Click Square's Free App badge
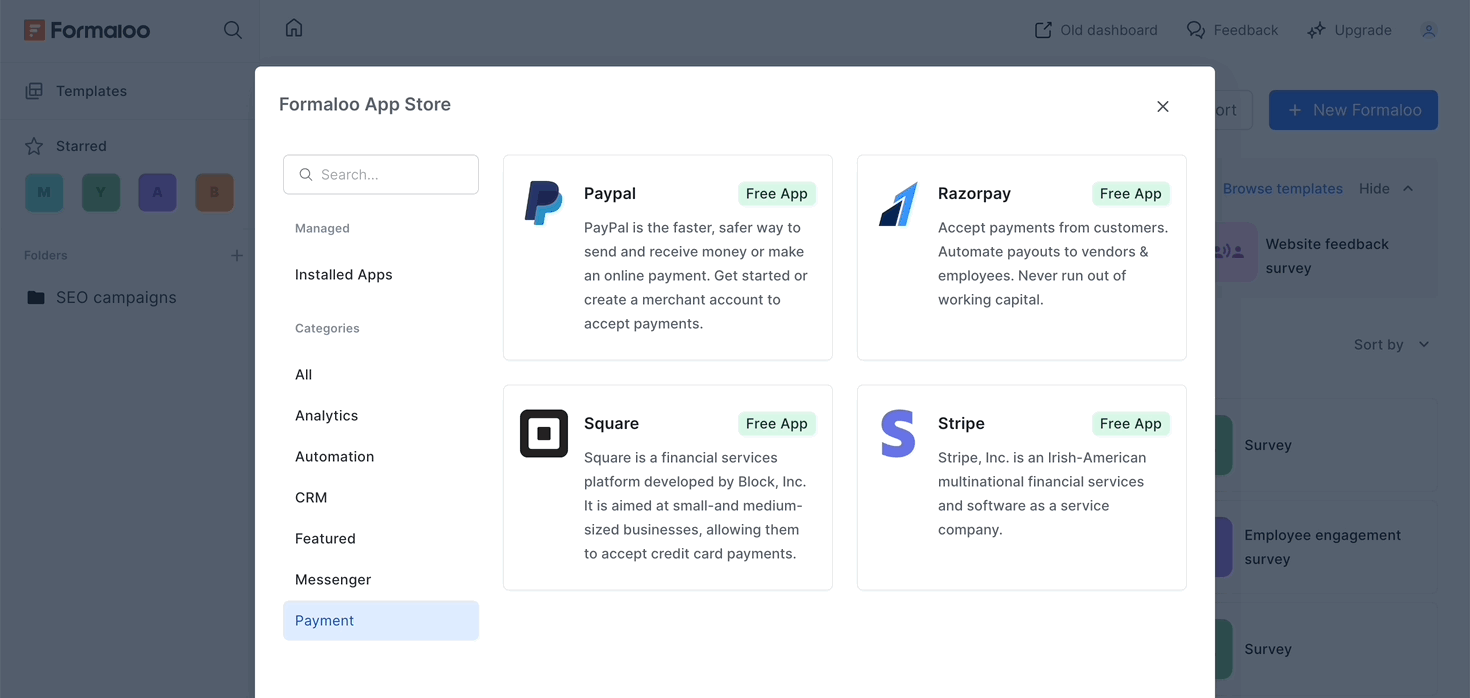The image size is (1470, 698). [777, 423]
